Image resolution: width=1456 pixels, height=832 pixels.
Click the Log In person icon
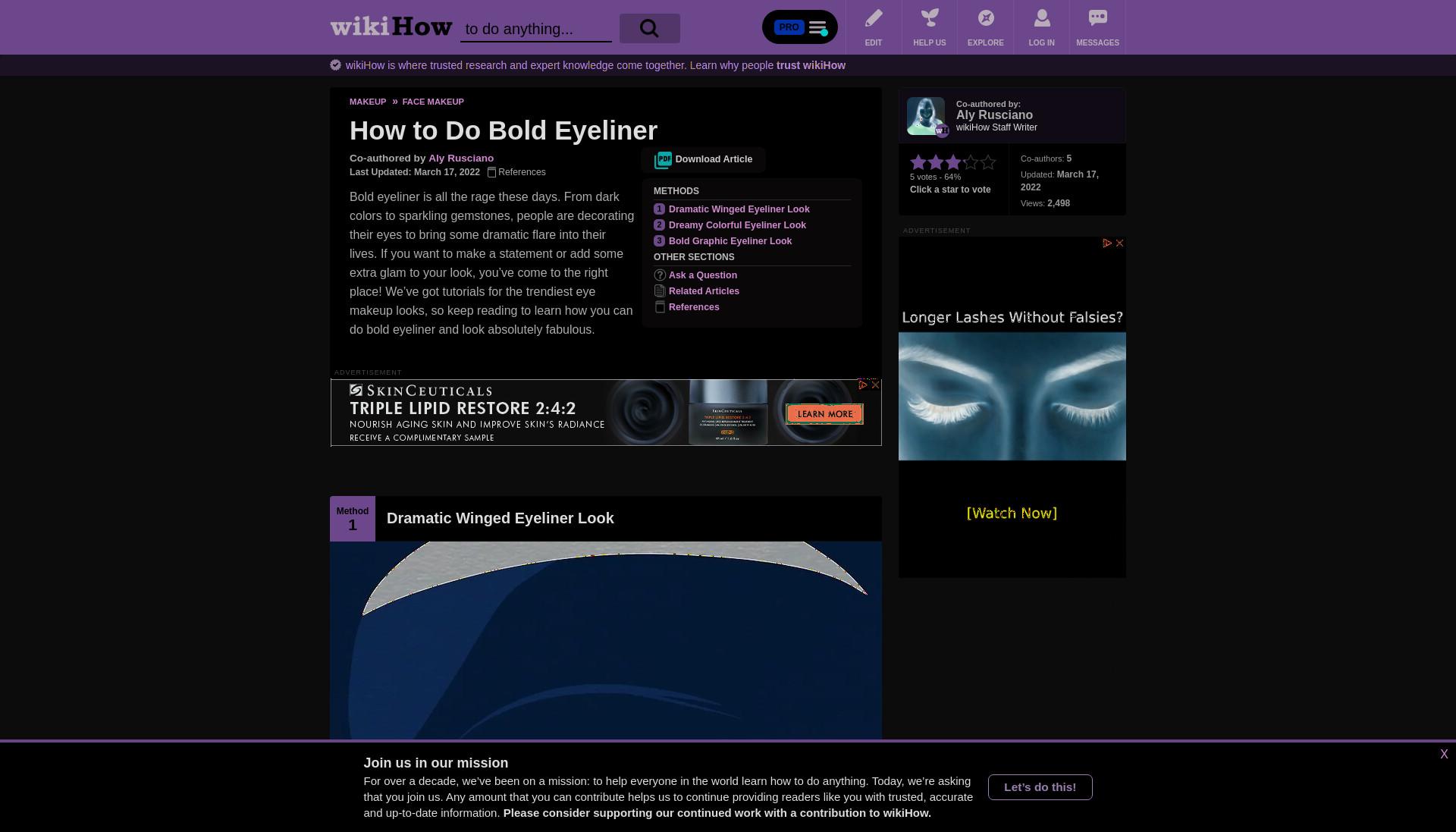click(1042, 18)
